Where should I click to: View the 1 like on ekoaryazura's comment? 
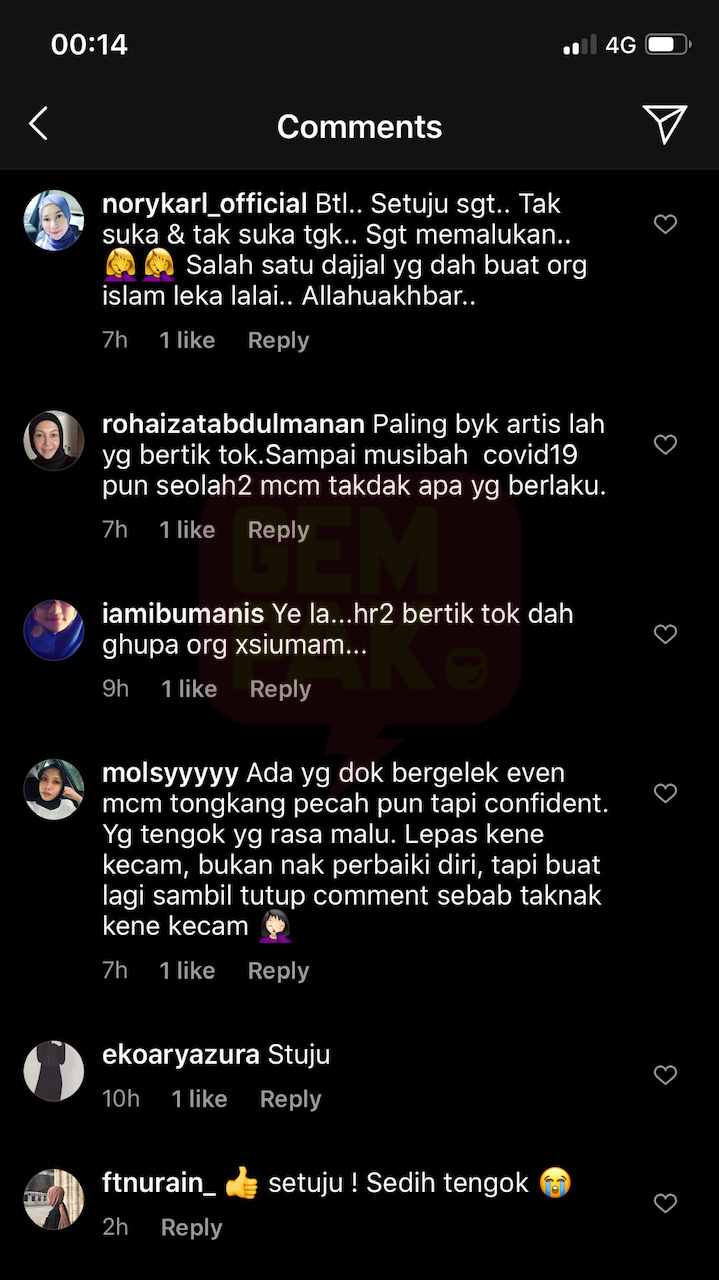[x=199, y=1099]
